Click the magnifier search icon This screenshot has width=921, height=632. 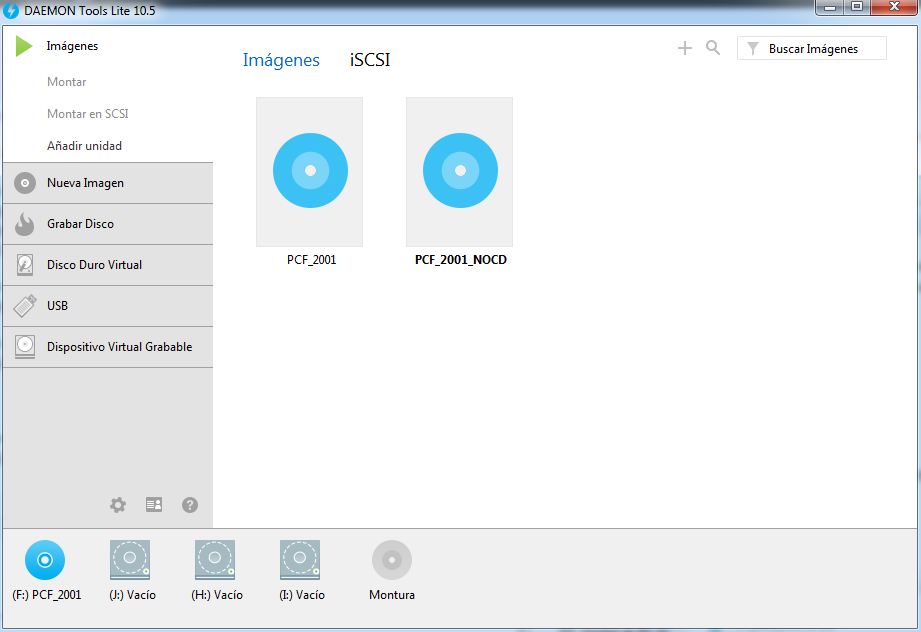click(x=713, y=48)
